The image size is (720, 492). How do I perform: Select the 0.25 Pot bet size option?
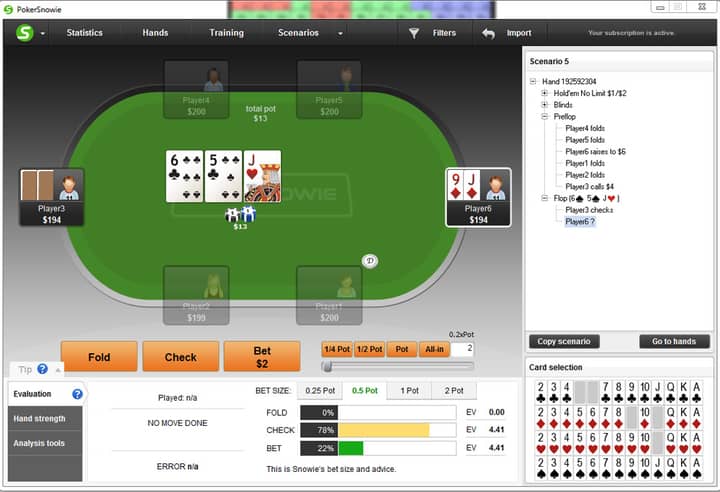320,390
